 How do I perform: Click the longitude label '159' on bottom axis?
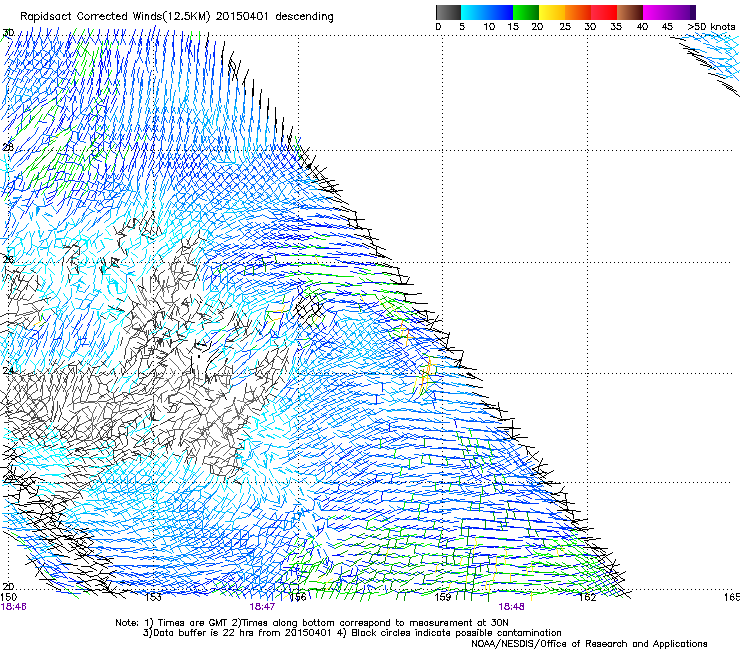pos(442,597)
